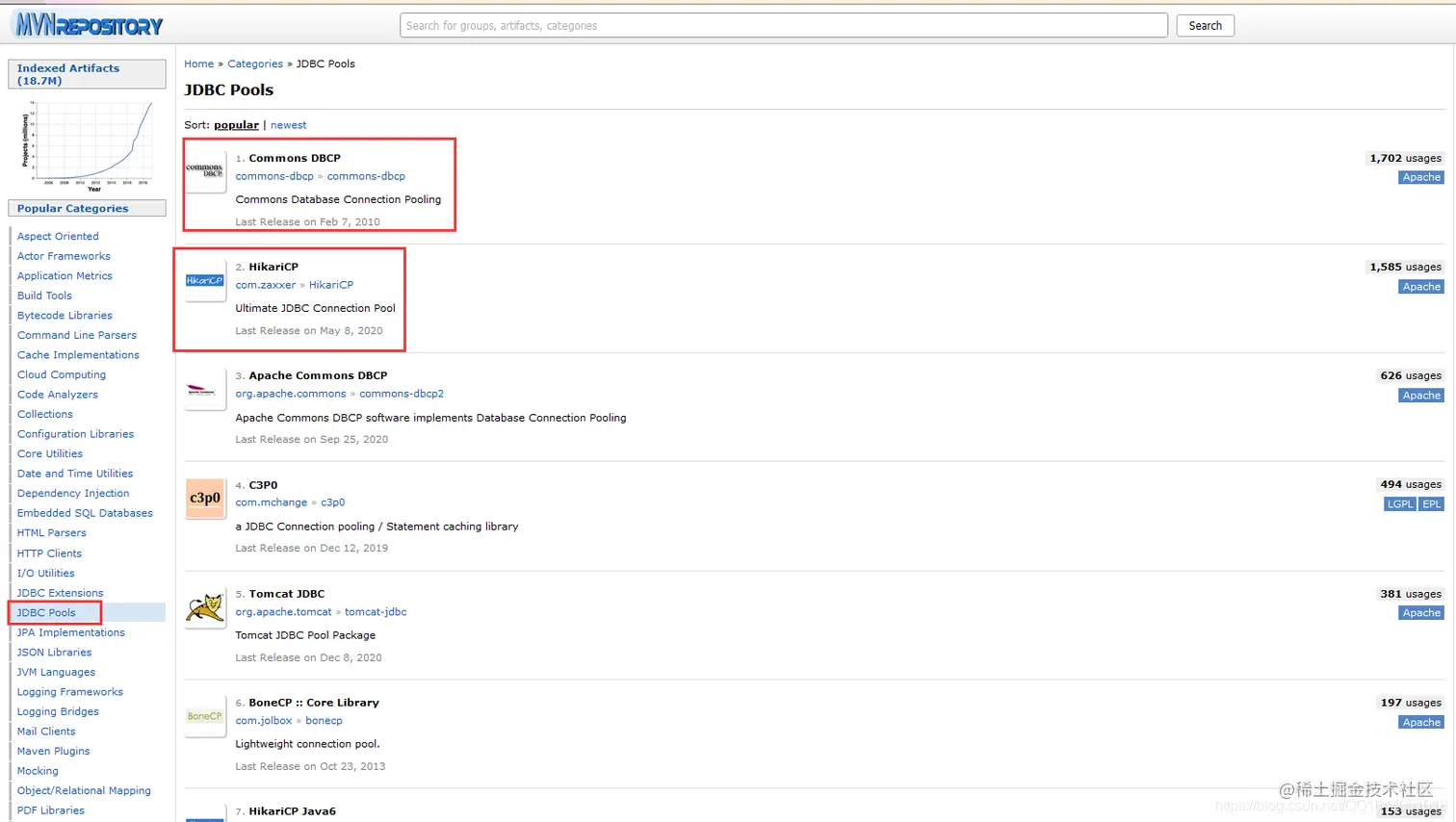Open the C3P0 title link
1456x822 pixels.
coord(263,485)
